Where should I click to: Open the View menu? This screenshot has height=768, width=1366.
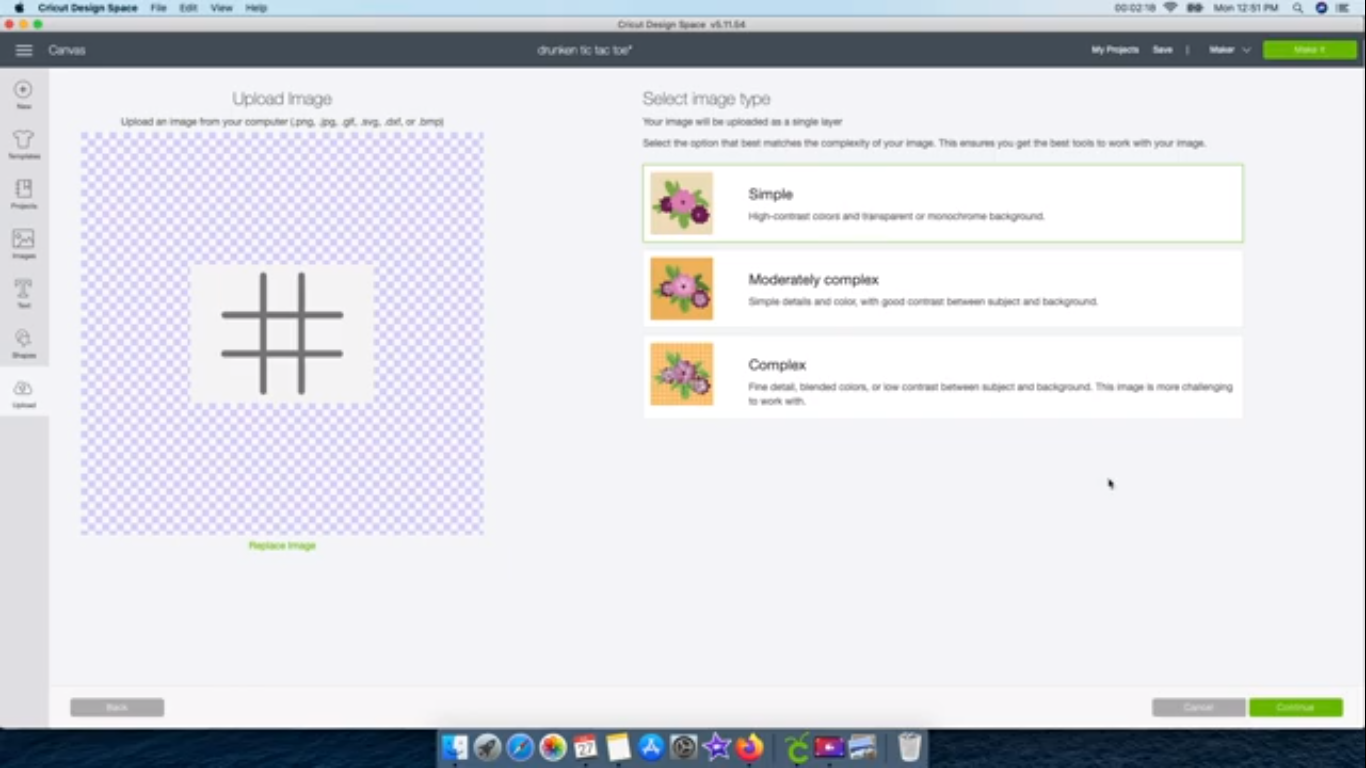tap(221, 7)
